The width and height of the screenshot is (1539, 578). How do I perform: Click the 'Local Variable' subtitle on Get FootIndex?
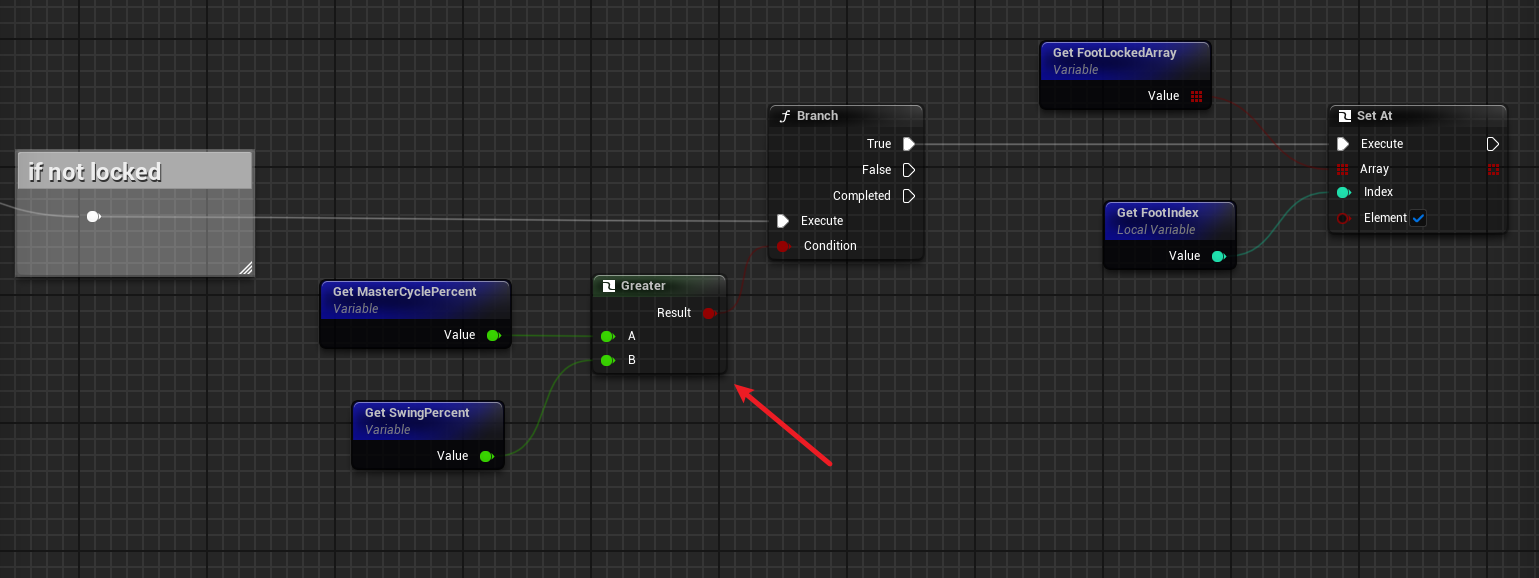click(x=1156, y=230)
